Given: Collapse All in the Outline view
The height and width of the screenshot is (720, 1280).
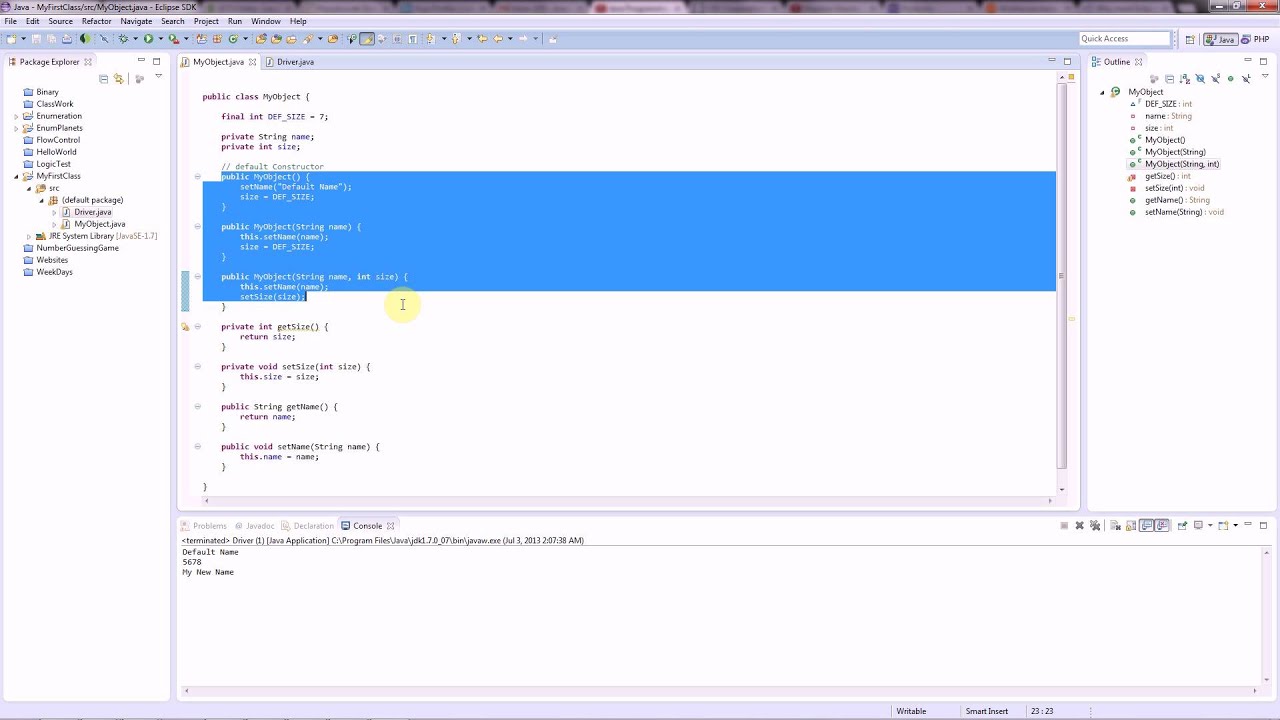Looking at the screenshot, I should pyautogui.click(x=1170, y=79).
